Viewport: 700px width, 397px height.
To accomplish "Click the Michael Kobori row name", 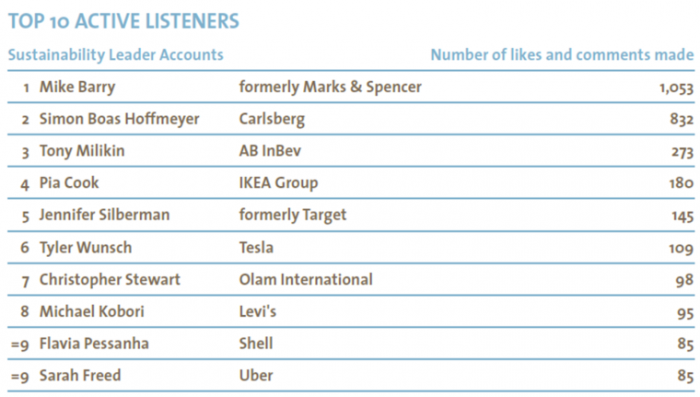I will 92,311.
